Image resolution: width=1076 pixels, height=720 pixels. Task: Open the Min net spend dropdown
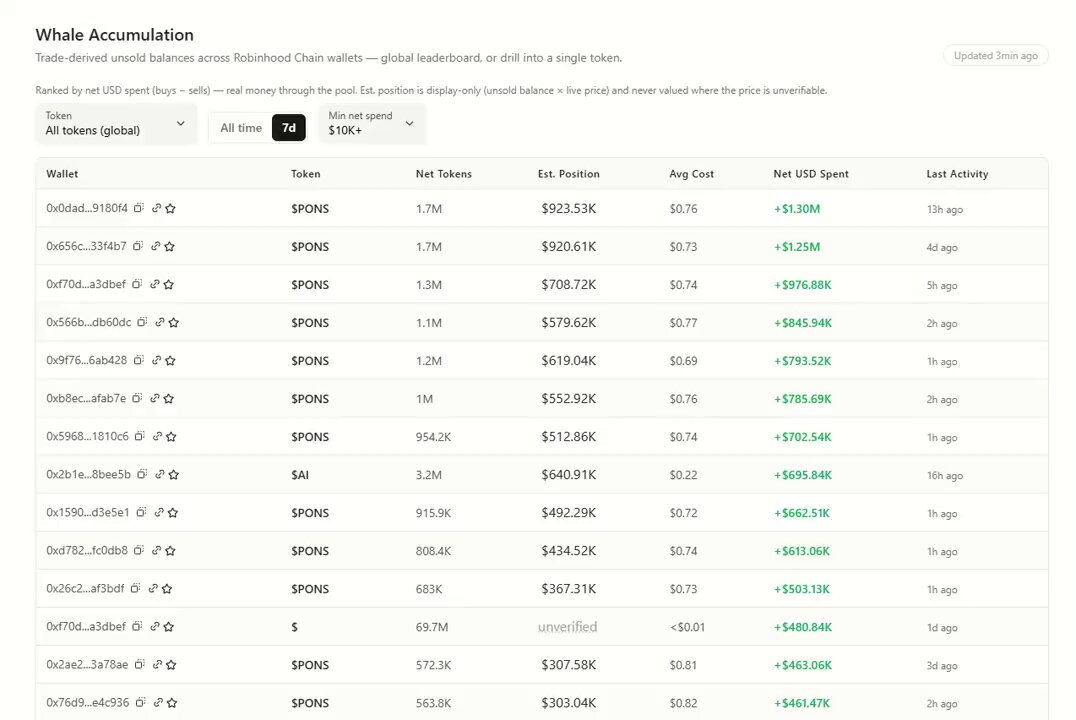pos(372,124)
